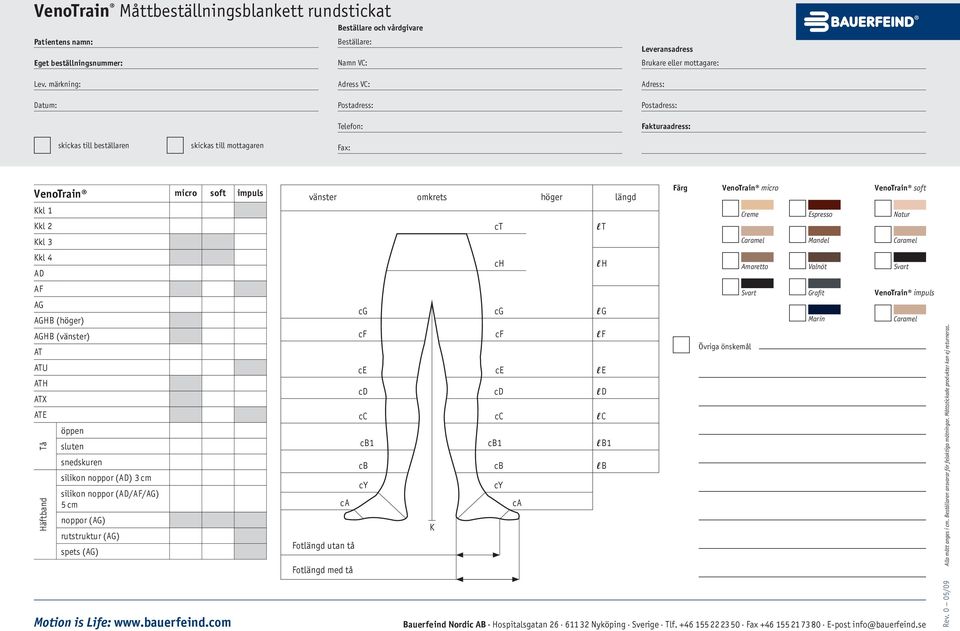Click the 'Lev. märkning' field
The image size is (960, 631).
point(176,84)
